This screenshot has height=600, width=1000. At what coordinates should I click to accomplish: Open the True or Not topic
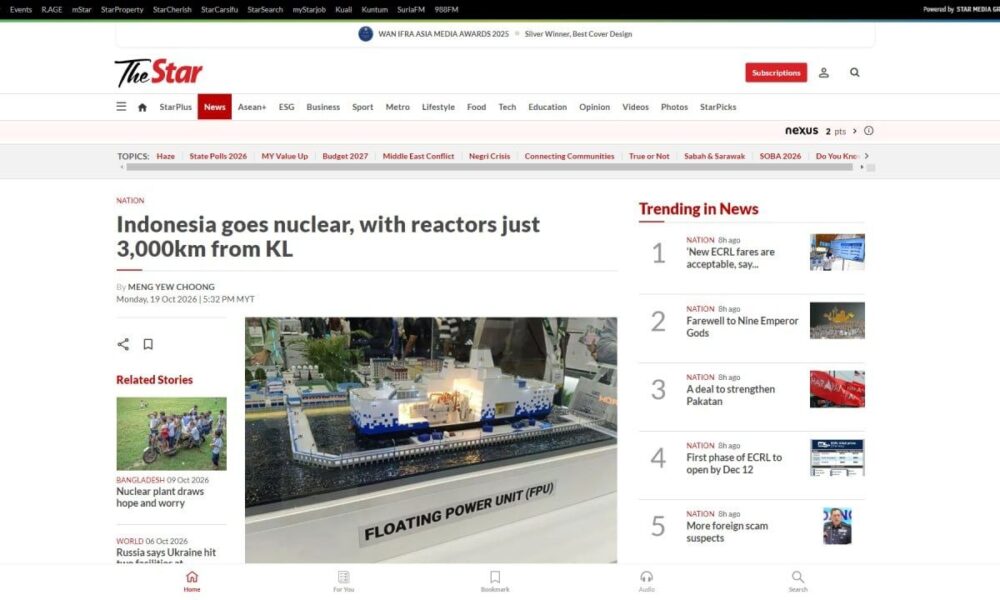[649, 156]
